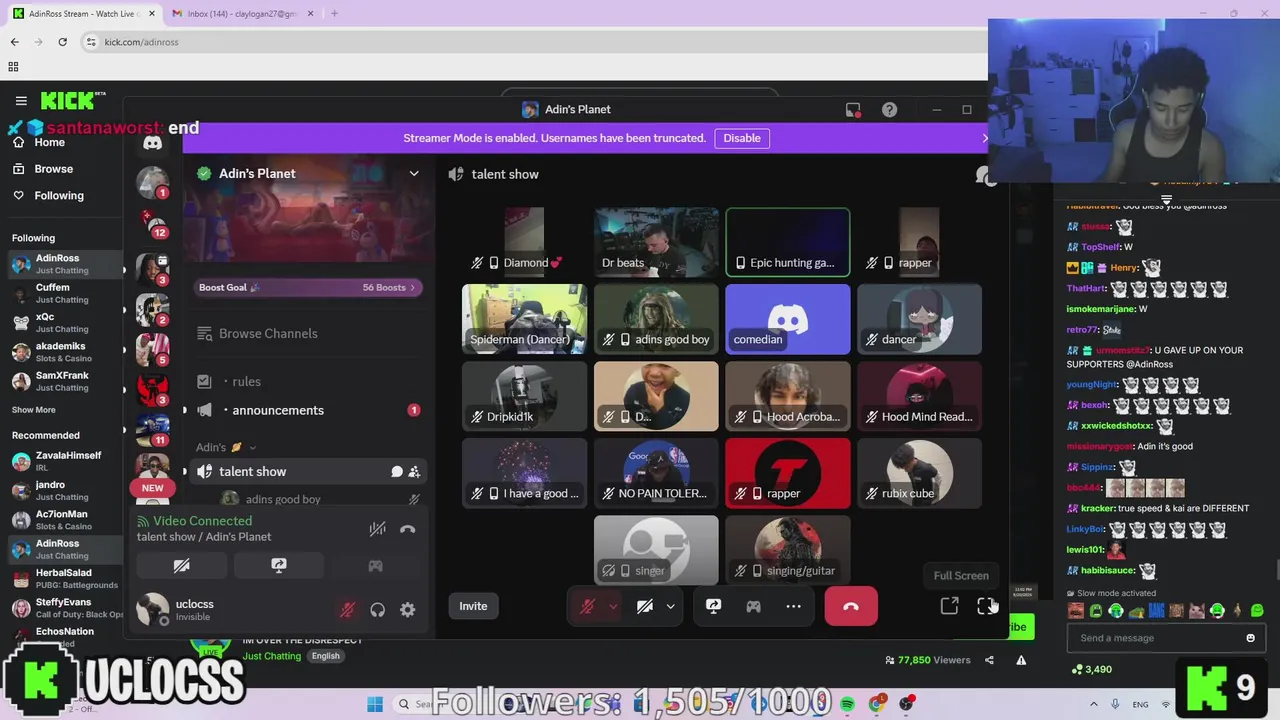Open the browser apps grid shortcut
Image resolution: width=1280 pixels, height=720 pixels.
(13, 67)
